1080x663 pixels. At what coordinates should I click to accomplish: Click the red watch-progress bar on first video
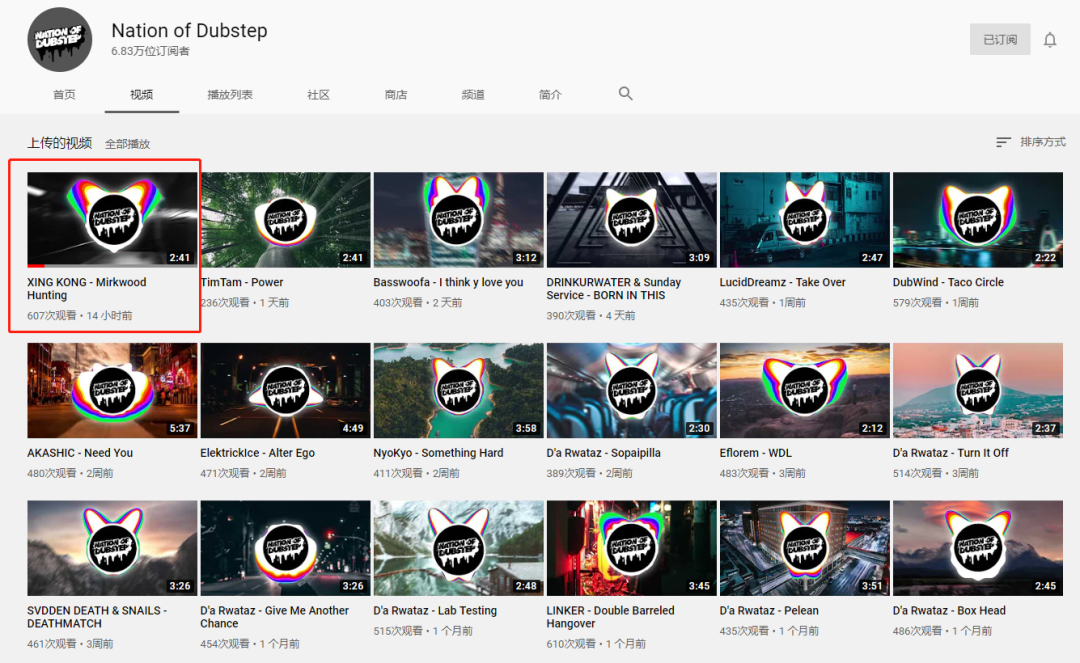(x=36, y=265)
